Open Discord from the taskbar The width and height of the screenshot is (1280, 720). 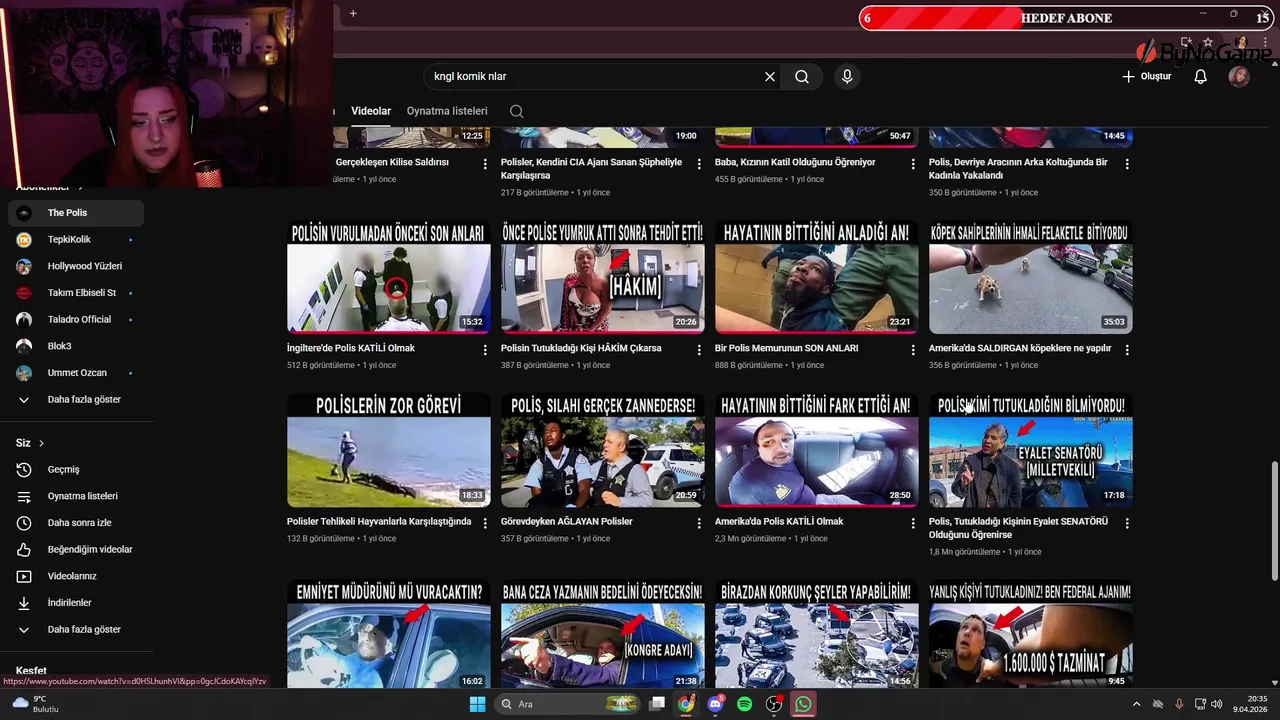715,704
